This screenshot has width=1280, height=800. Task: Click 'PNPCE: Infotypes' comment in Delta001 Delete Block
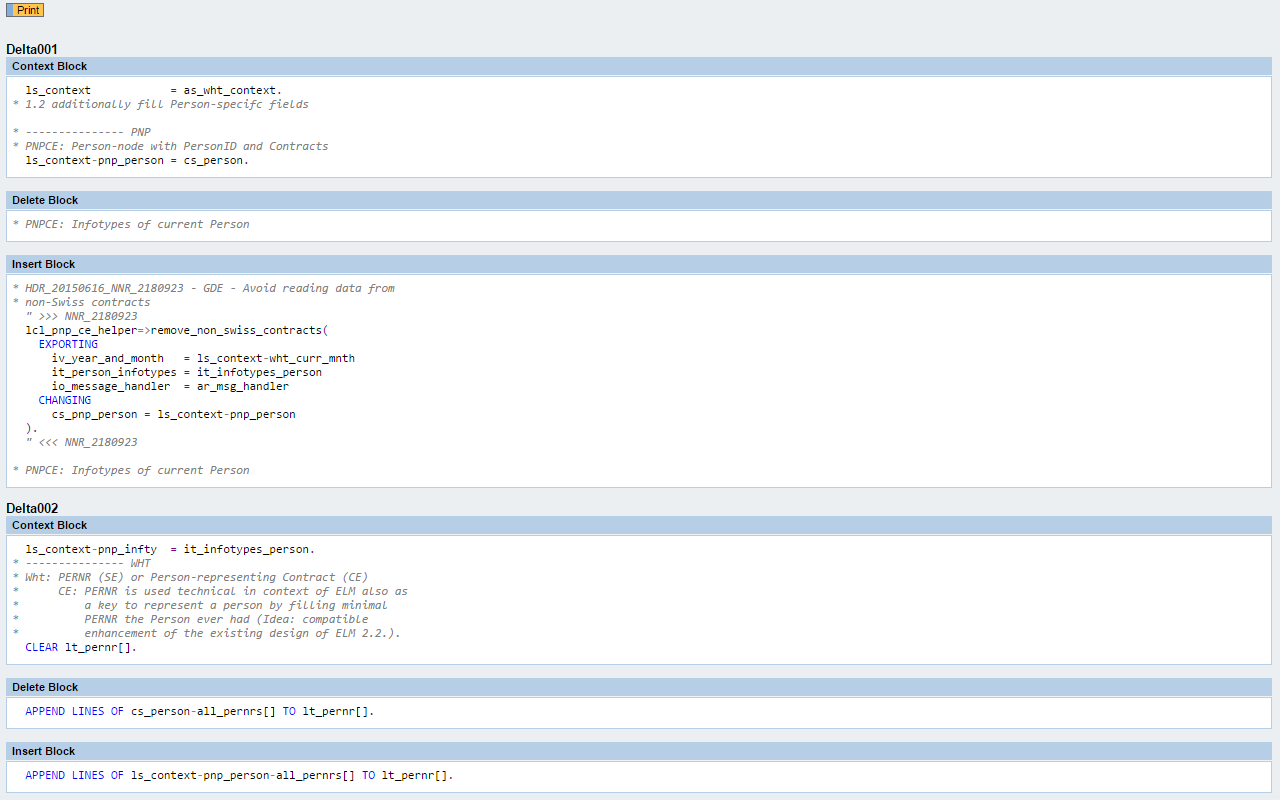[x=131, y=224]
